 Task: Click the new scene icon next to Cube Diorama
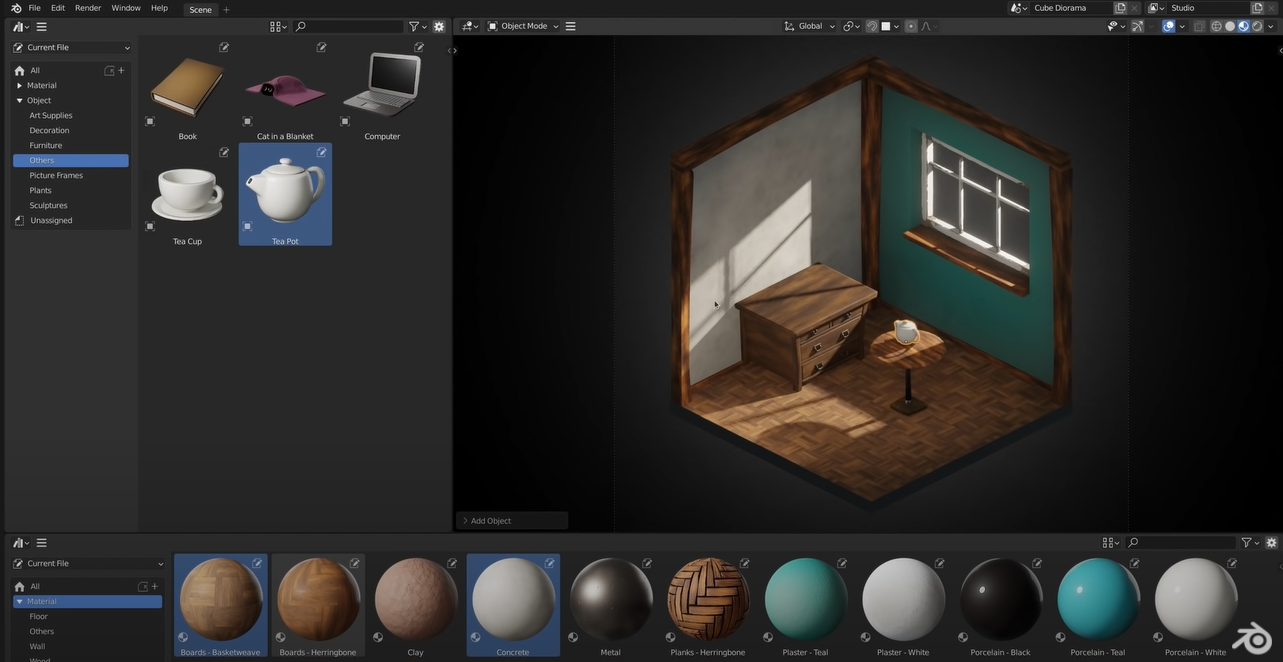(x=1120, y=8)
